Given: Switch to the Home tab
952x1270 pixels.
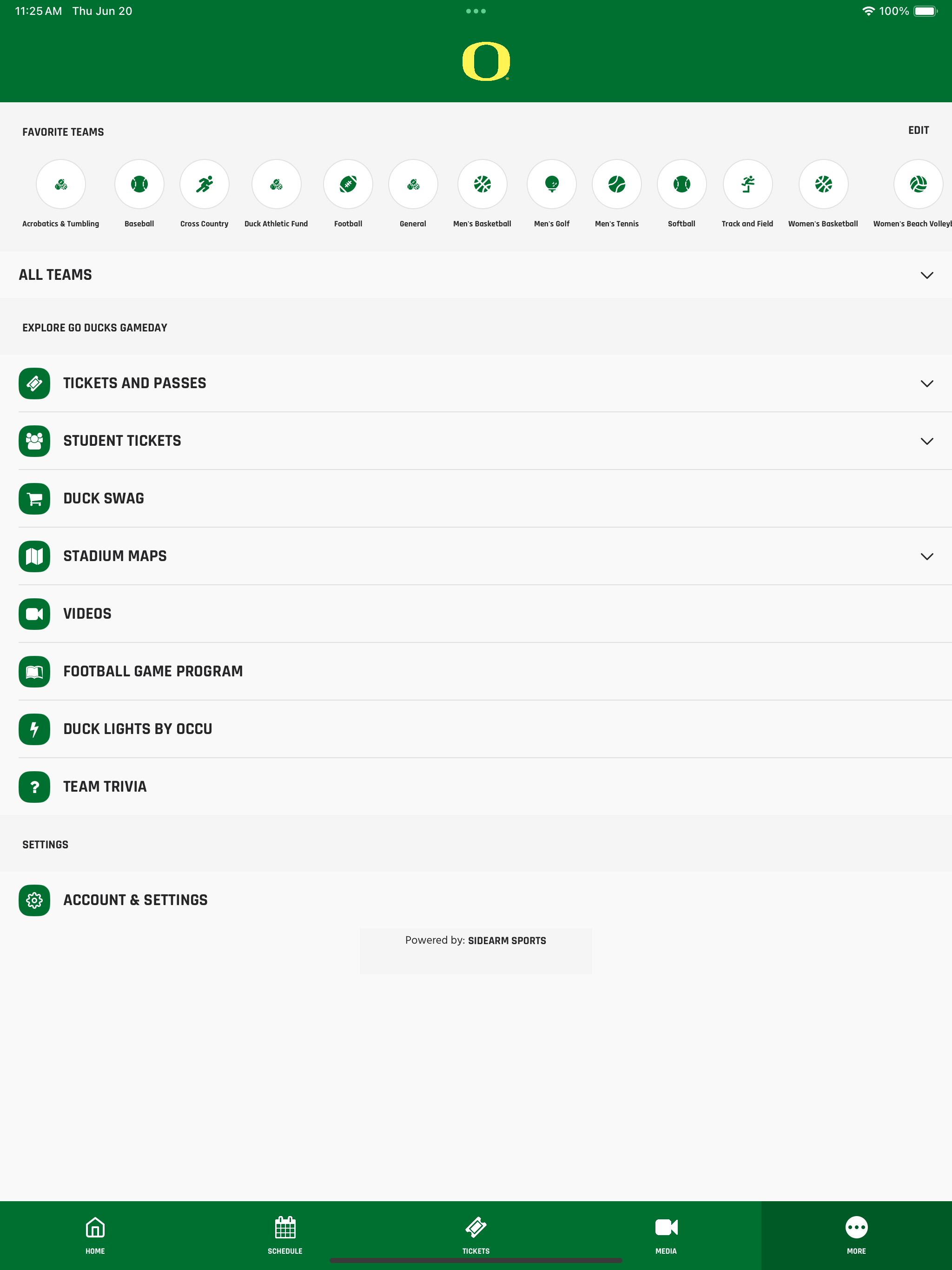Looking at the screenshot, I should (95, 1235).
